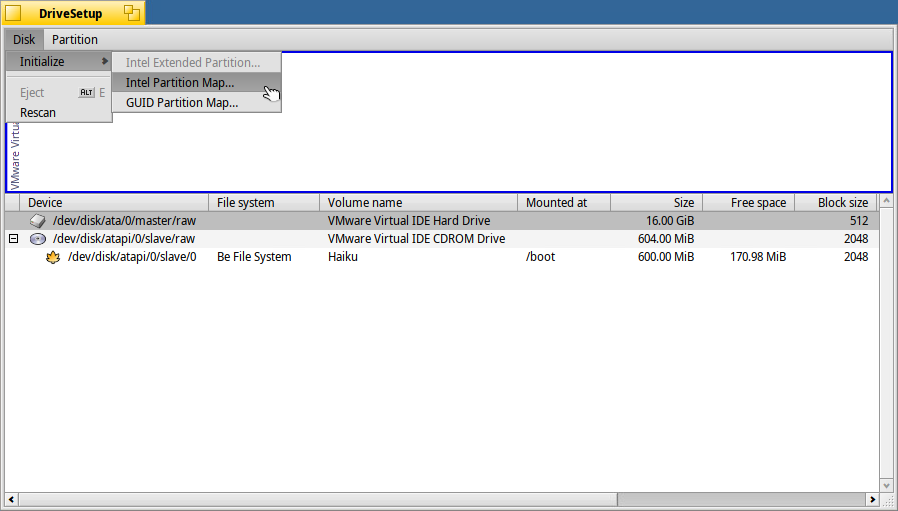
Task: Click the vertical scrollbar down arrow
Action: (x=886, y=483)
